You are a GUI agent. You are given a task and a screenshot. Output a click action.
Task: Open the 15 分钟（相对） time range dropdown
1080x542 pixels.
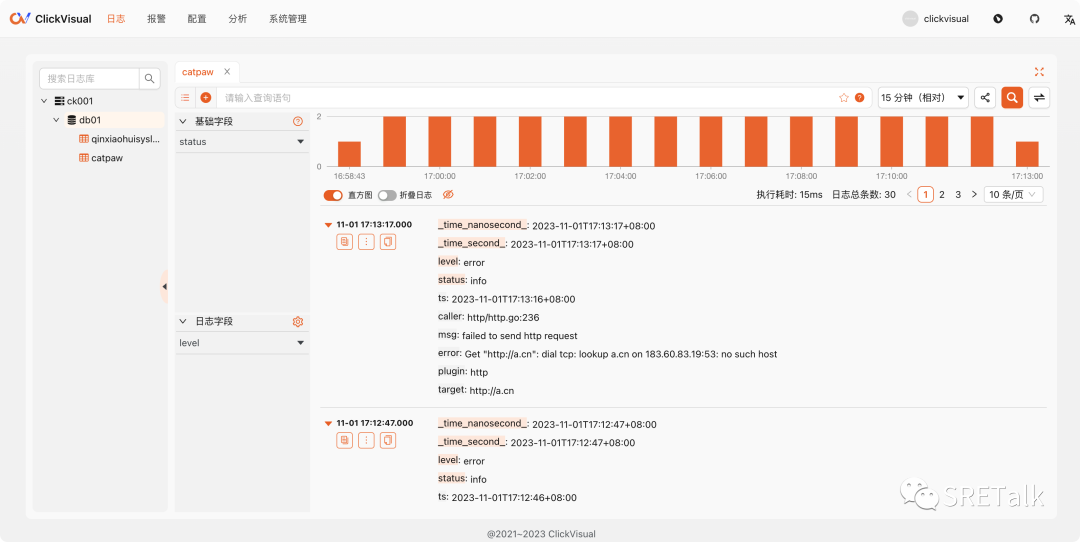tap(923, 98)
